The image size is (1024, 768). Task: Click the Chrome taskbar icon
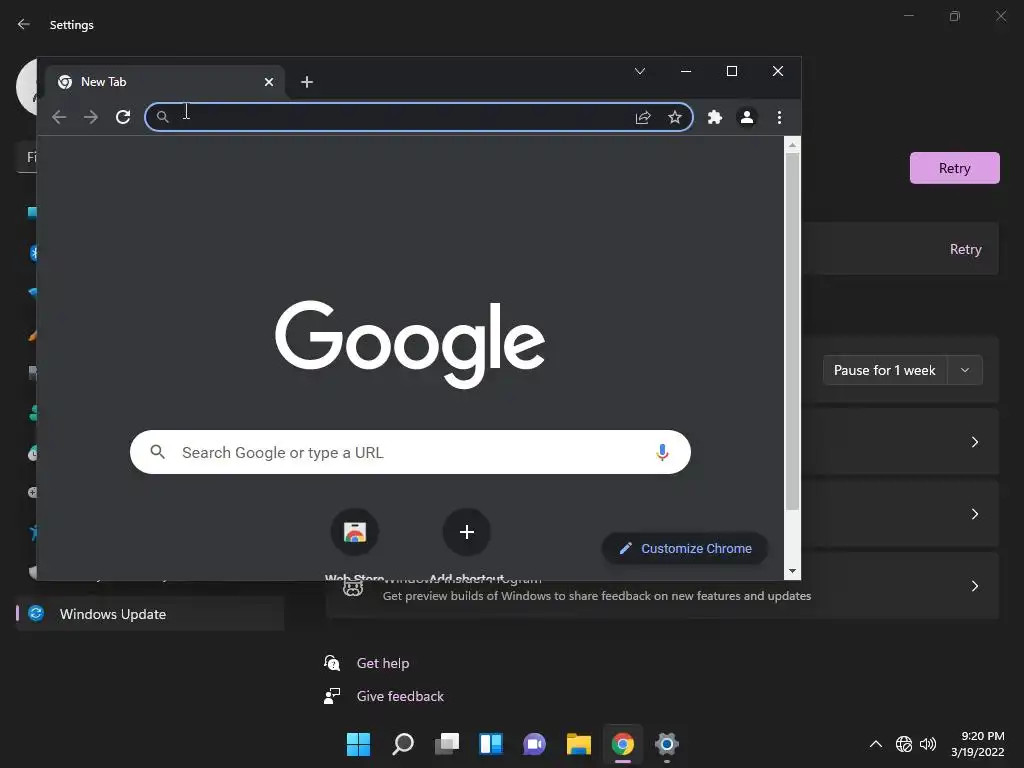622,744
